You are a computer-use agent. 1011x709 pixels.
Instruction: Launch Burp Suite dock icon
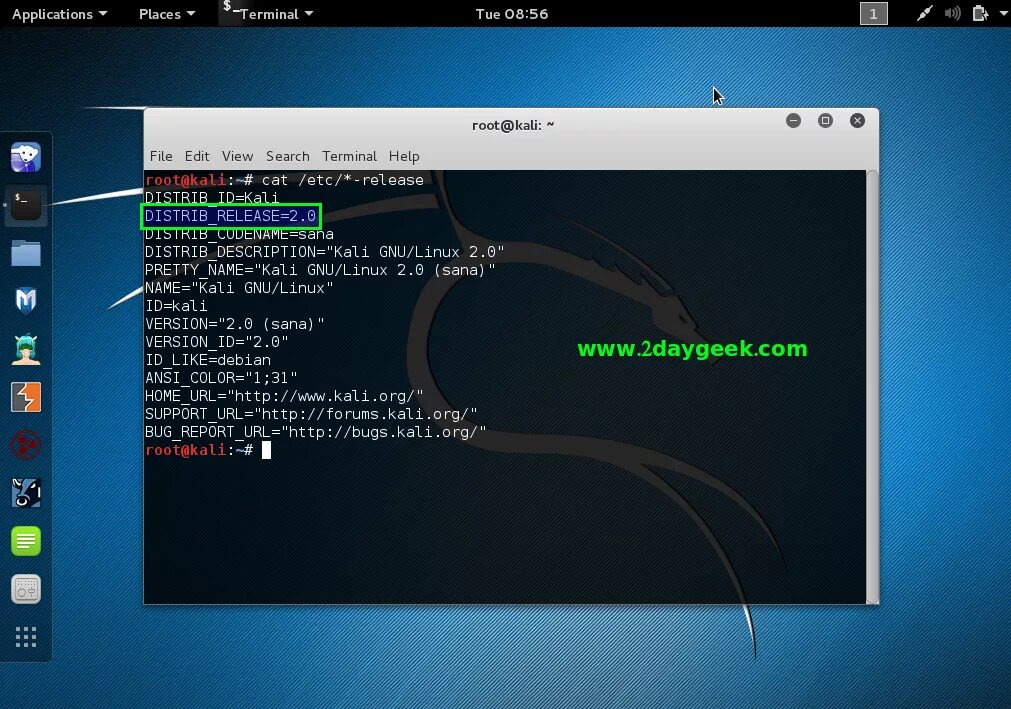(26, 397)
